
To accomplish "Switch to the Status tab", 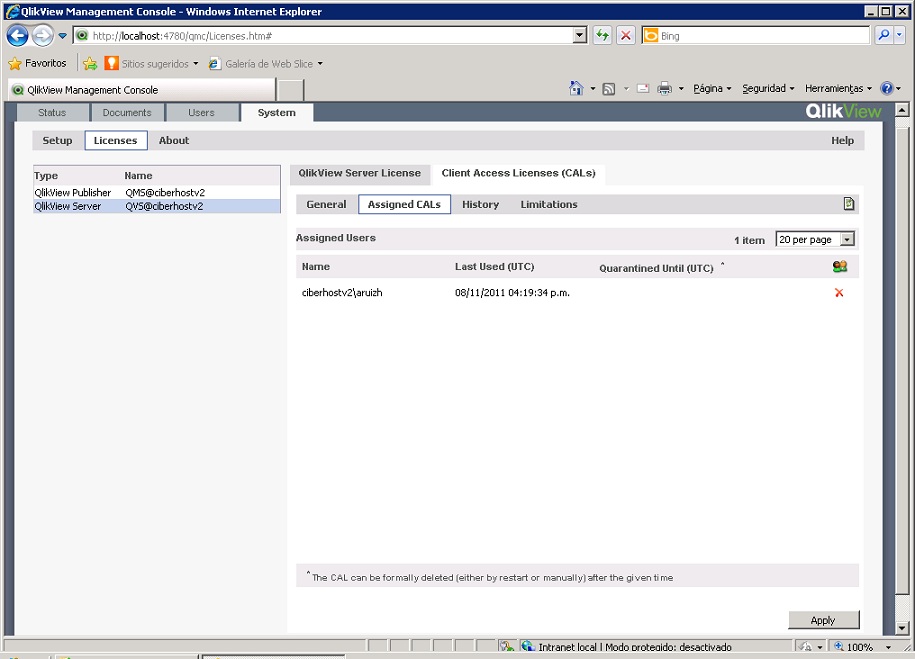I will click(52, 113).
